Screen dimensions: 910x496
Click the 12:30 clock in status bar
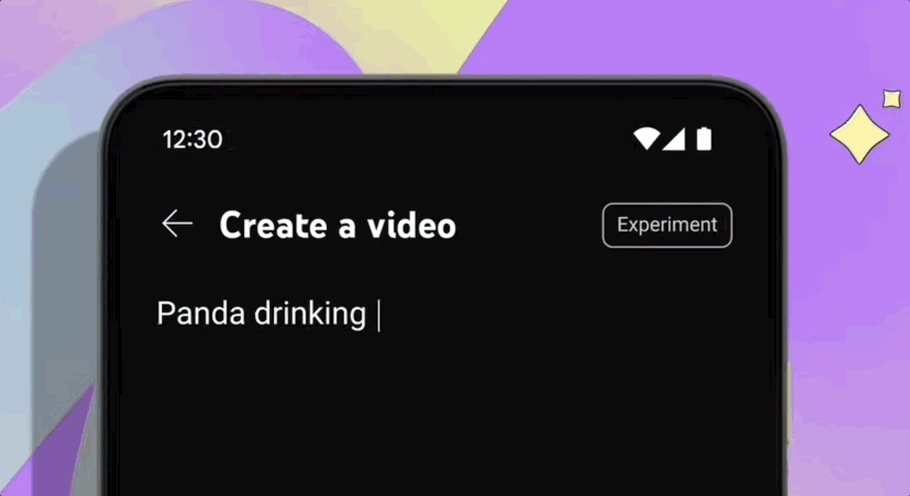point(192,140)
